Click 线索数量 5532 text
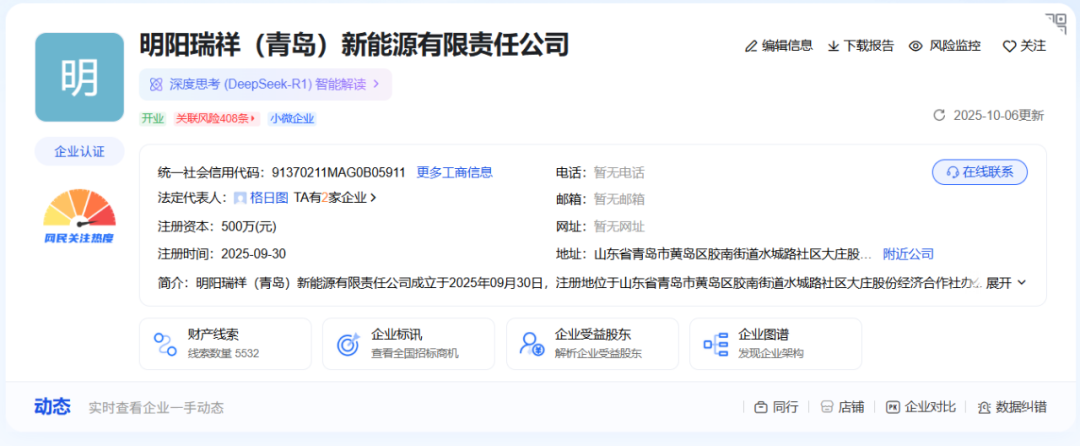This screenshot has height=446, width=1080. coord(223,354)
